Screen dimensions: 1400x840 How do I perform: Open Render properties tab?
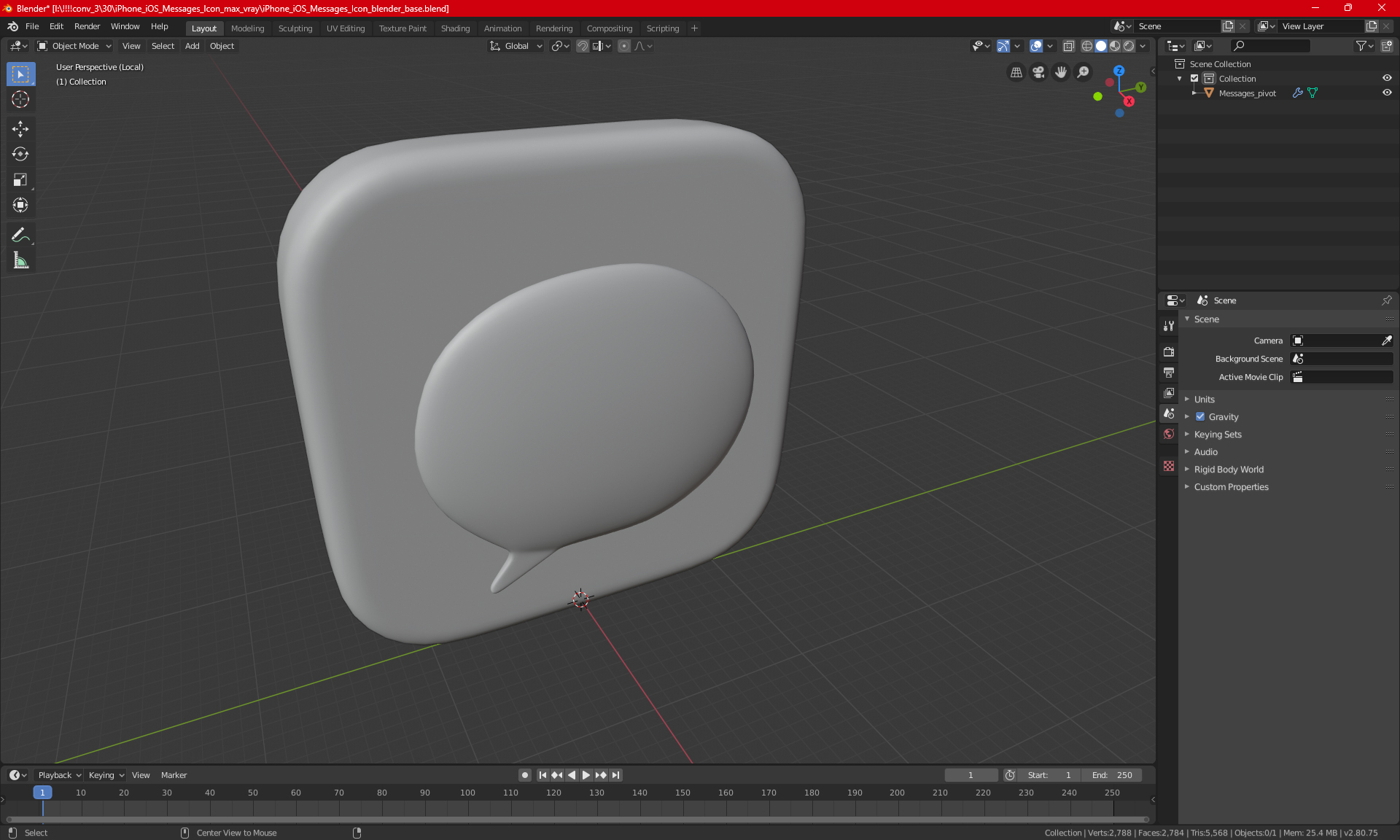[x=1169, y=351]
